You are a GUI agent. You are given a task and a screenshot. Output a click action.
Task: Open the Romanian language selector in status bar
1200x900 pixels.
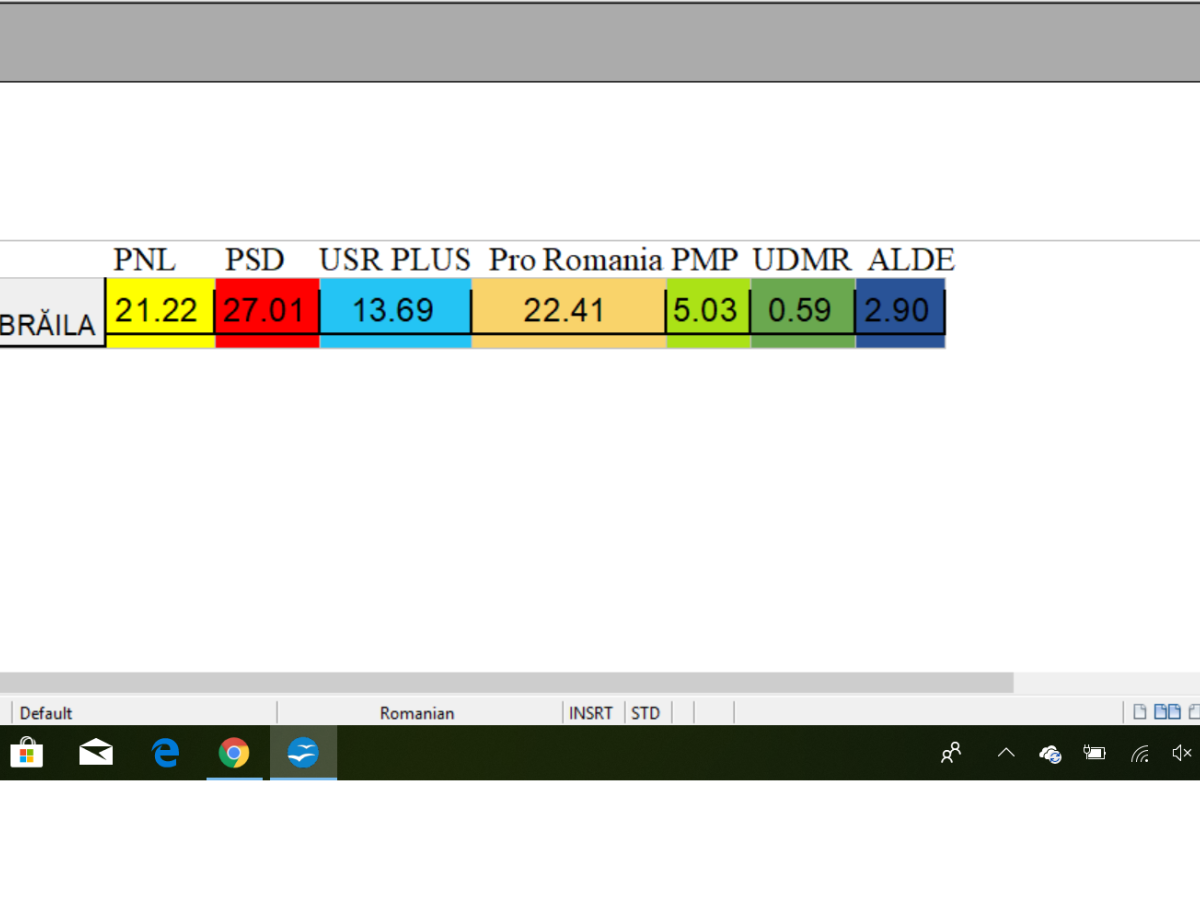point(417,713)
